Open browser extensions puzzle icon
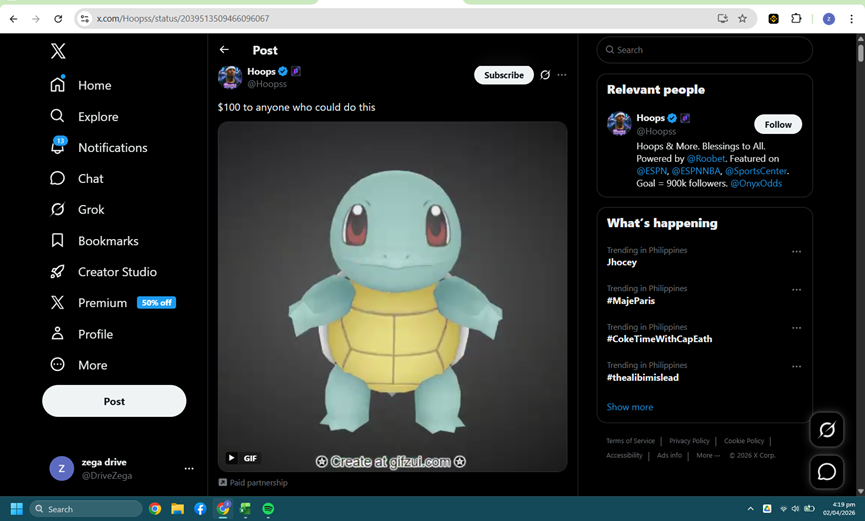 (x=795, y=19)
